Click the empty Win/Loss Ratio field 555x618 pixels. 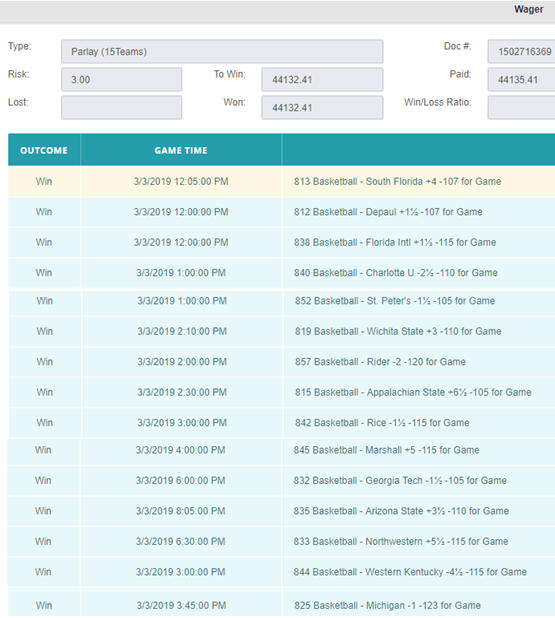521,108
